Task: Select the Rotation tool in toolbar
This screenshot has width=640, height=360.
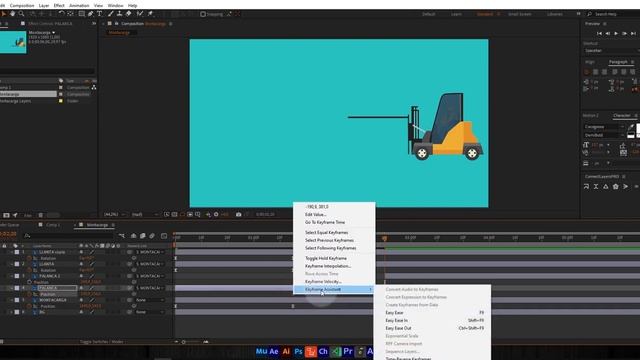Action: tap(61, 14)
